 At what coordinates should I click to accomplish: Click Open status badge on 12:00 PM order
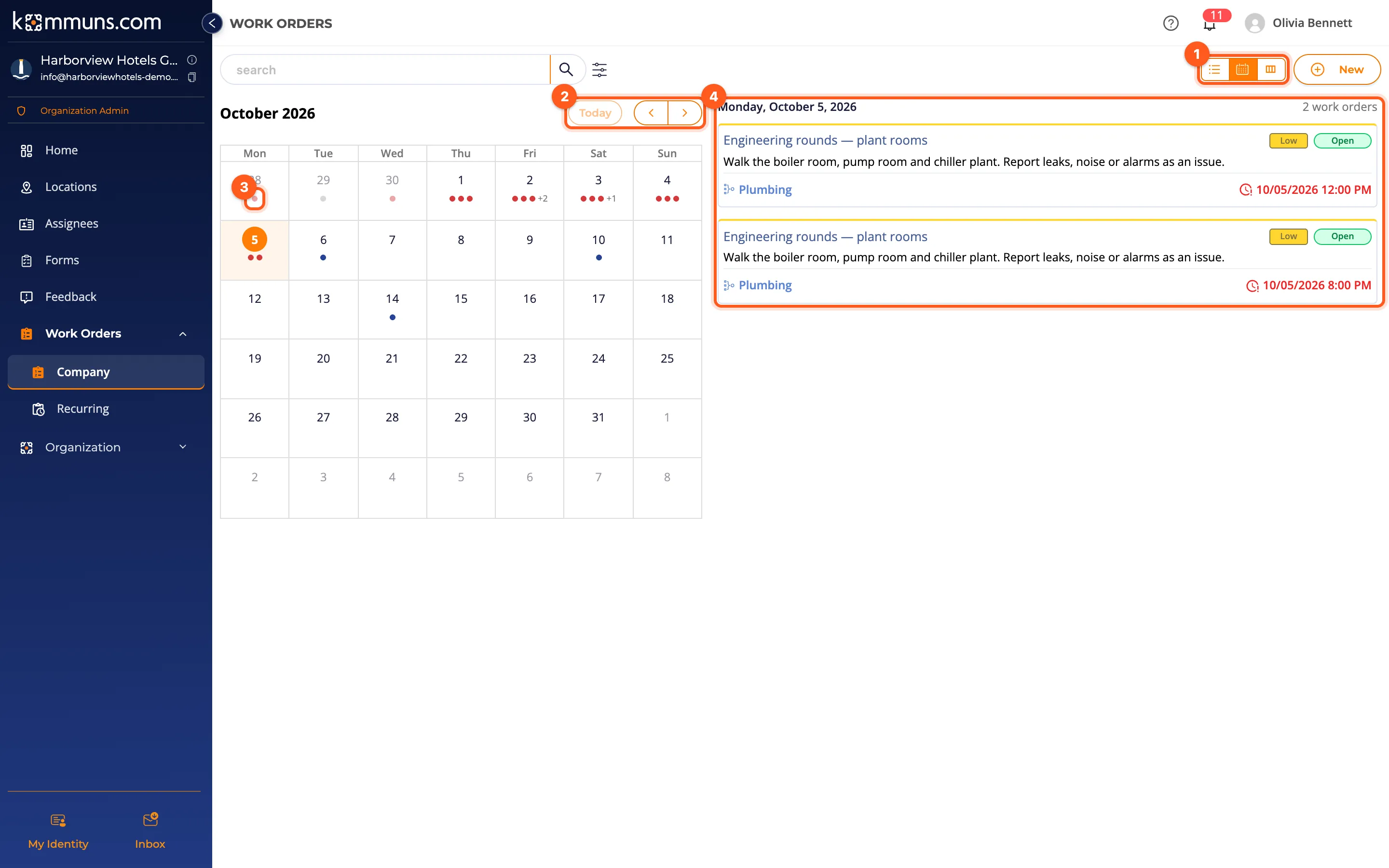coord(1342,141)
